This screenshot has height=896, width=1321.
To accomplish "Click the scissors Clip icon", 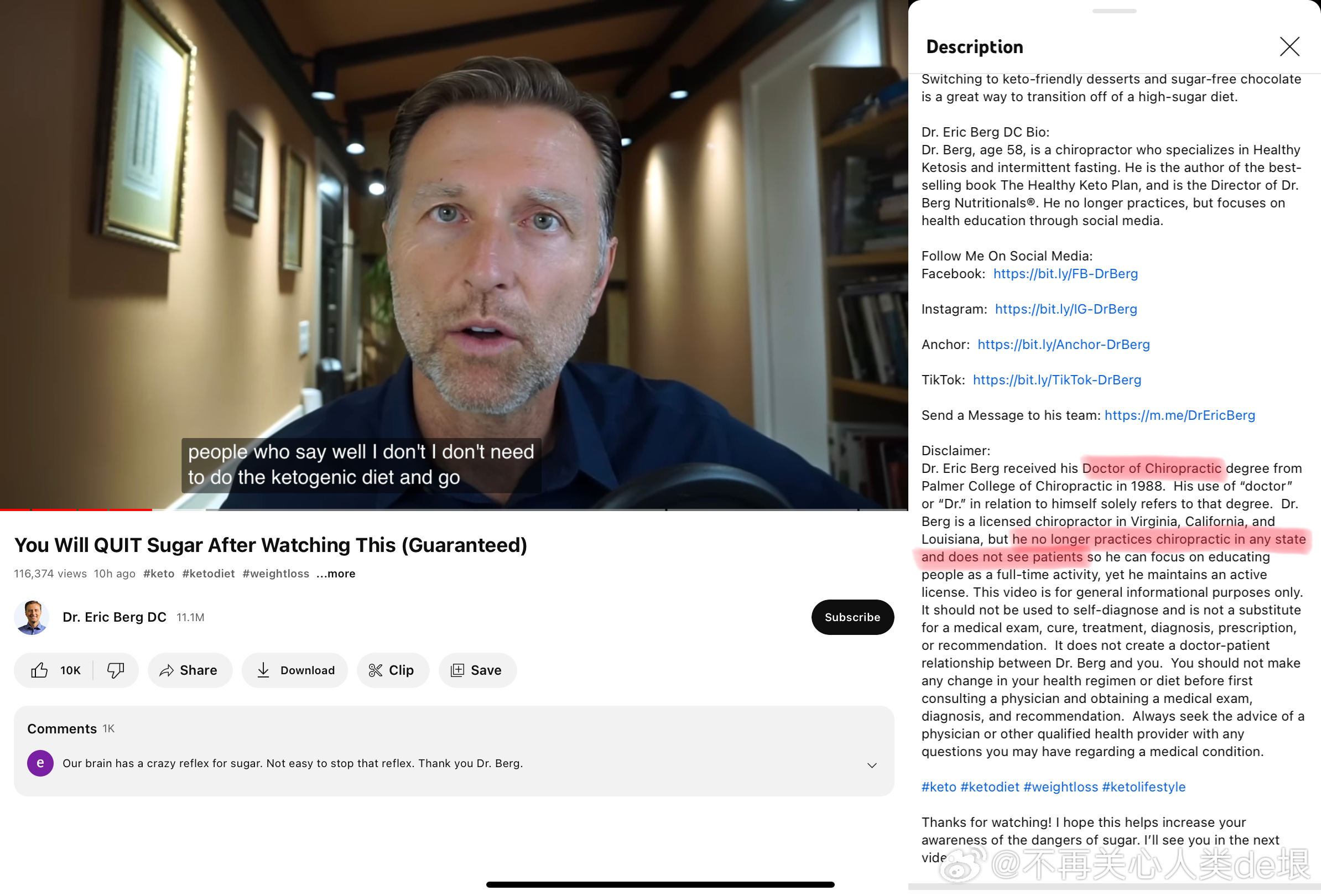I will [x=375, y=670].
